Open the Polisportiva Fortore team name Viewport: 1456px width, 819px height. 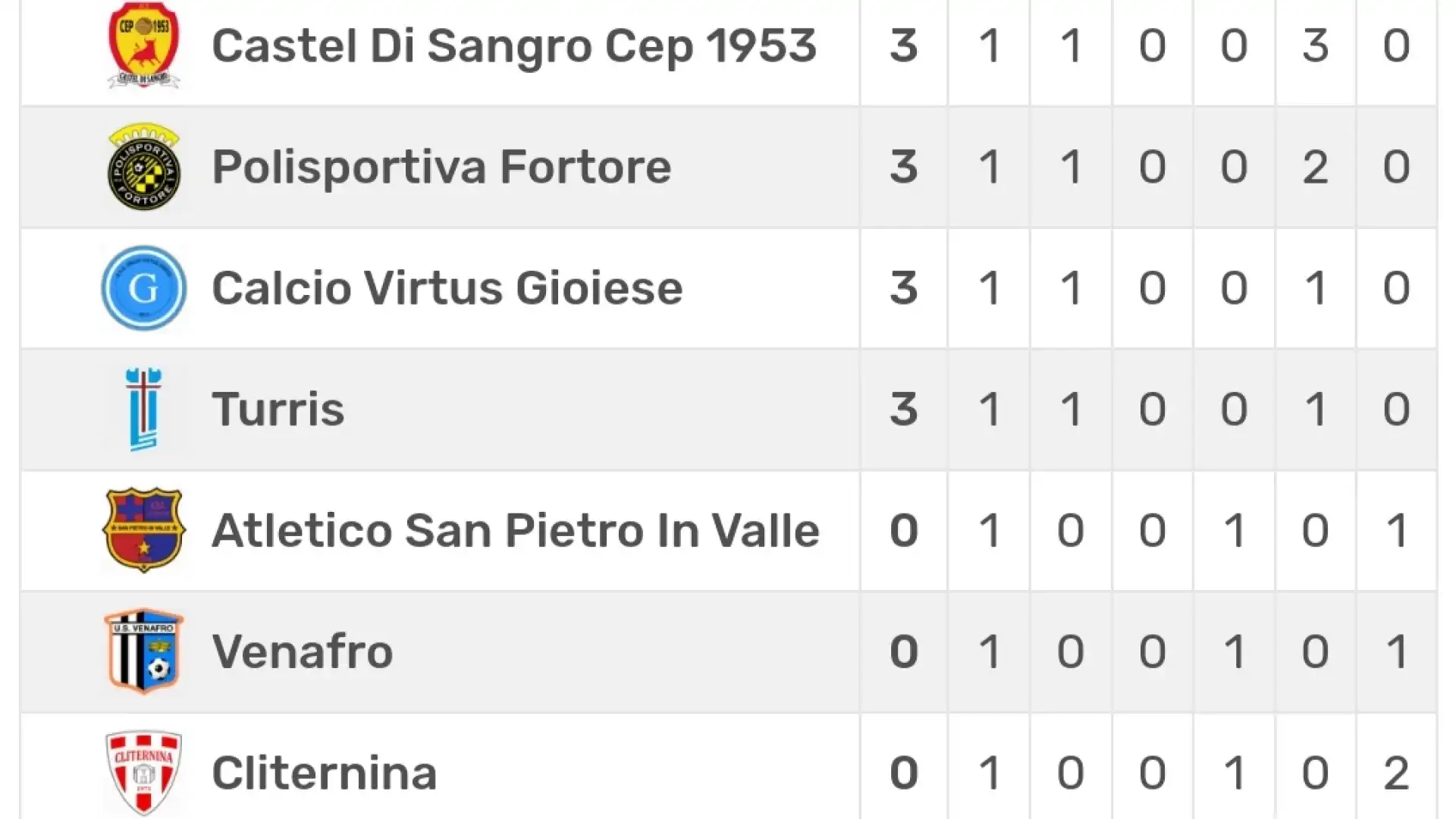point(441,167)
